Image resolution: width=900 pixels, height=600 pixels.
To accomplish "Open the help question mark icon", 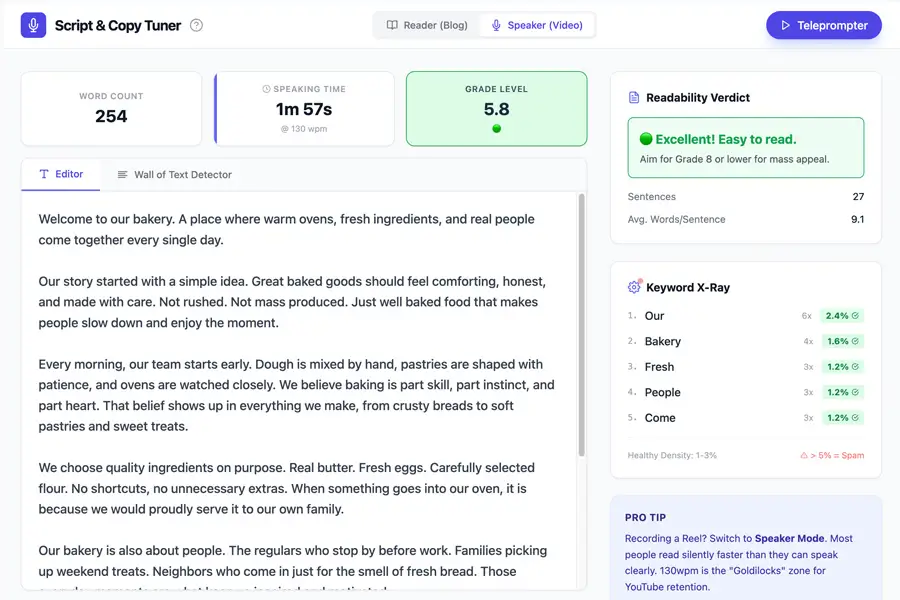I will point(196,25).
